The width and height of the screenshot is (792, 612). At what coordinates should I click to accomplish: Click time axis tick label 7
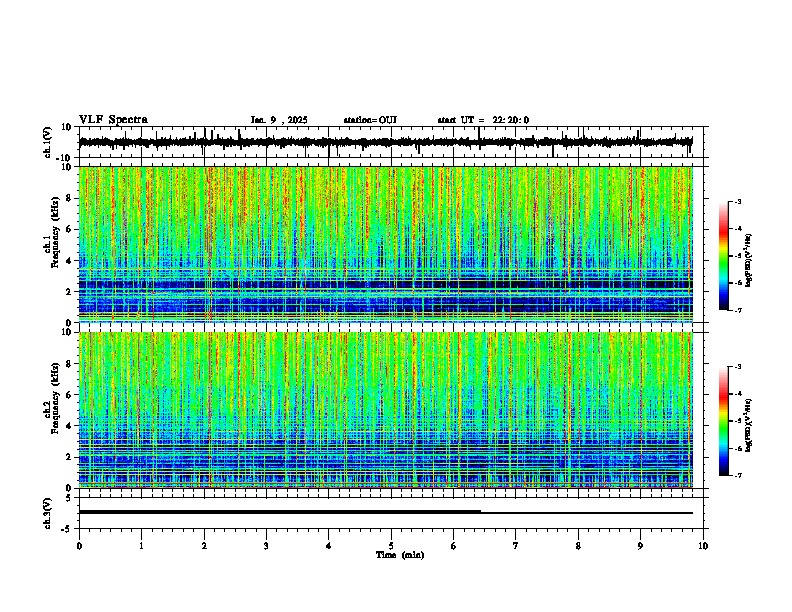(x=516, y=546)
